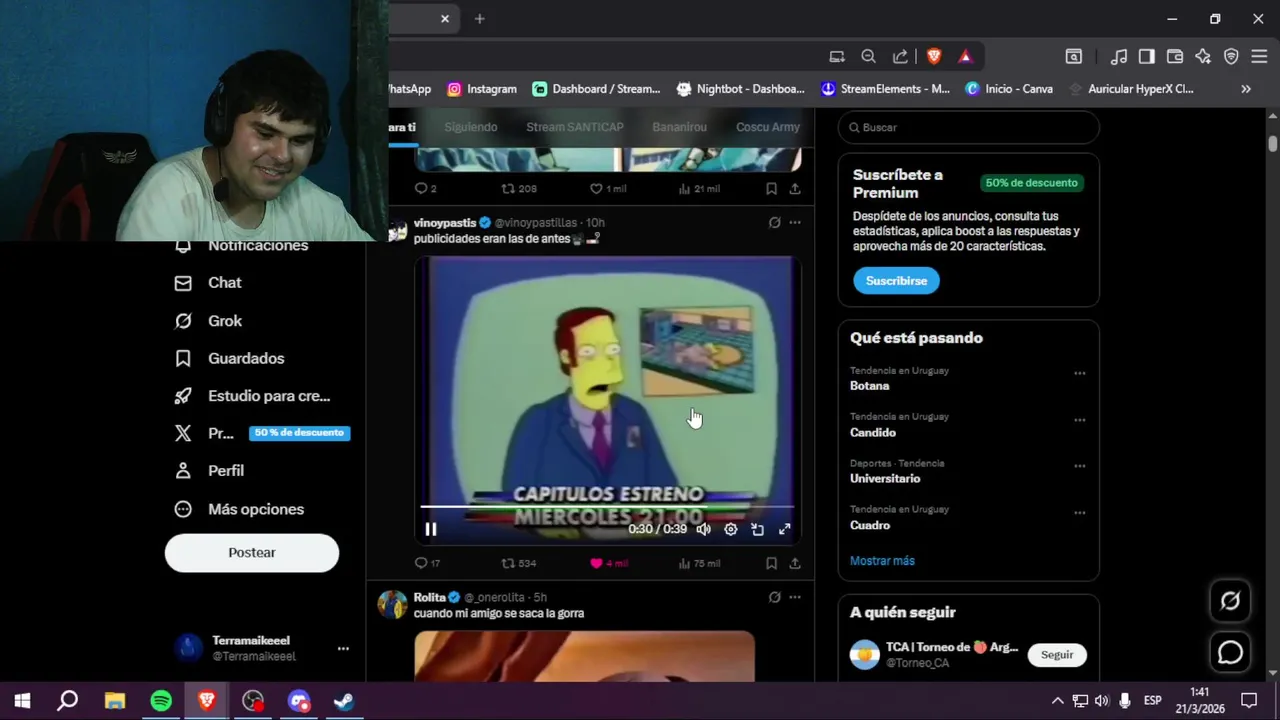Click Mostrar más under trends
The height and width of the screenshot is (720, 1280).
pos(882,561)
